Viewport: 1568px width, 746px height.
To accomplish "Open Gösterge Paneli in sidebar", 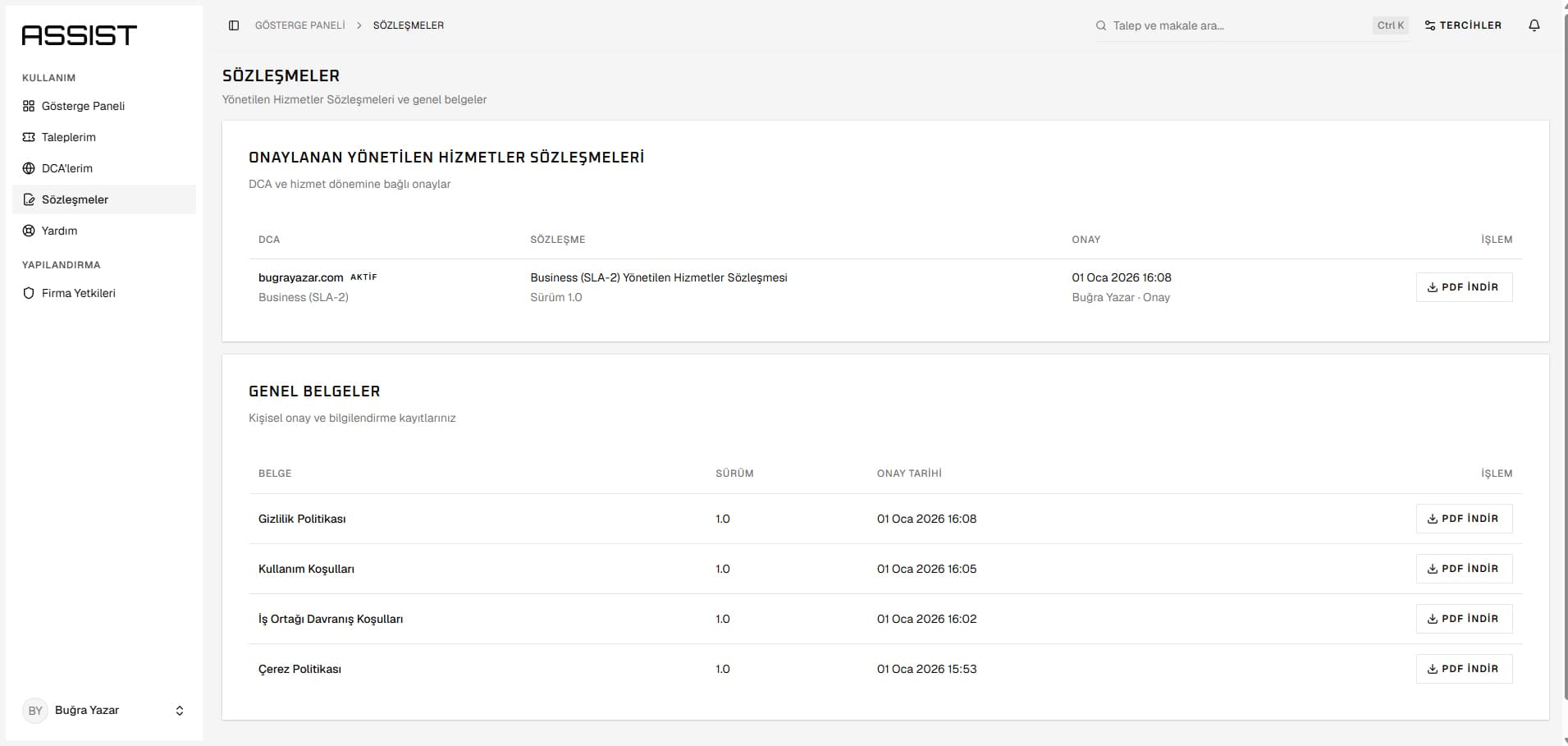I will (x=104, y=106).
